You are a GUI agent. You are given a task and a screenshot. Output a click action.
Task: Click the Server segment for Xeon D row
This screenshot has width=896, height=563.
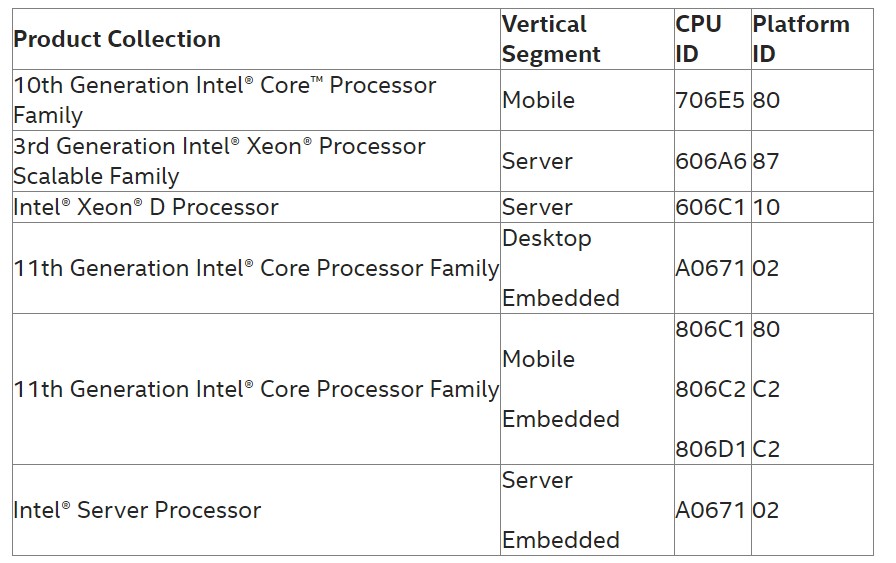pos(537,207)
